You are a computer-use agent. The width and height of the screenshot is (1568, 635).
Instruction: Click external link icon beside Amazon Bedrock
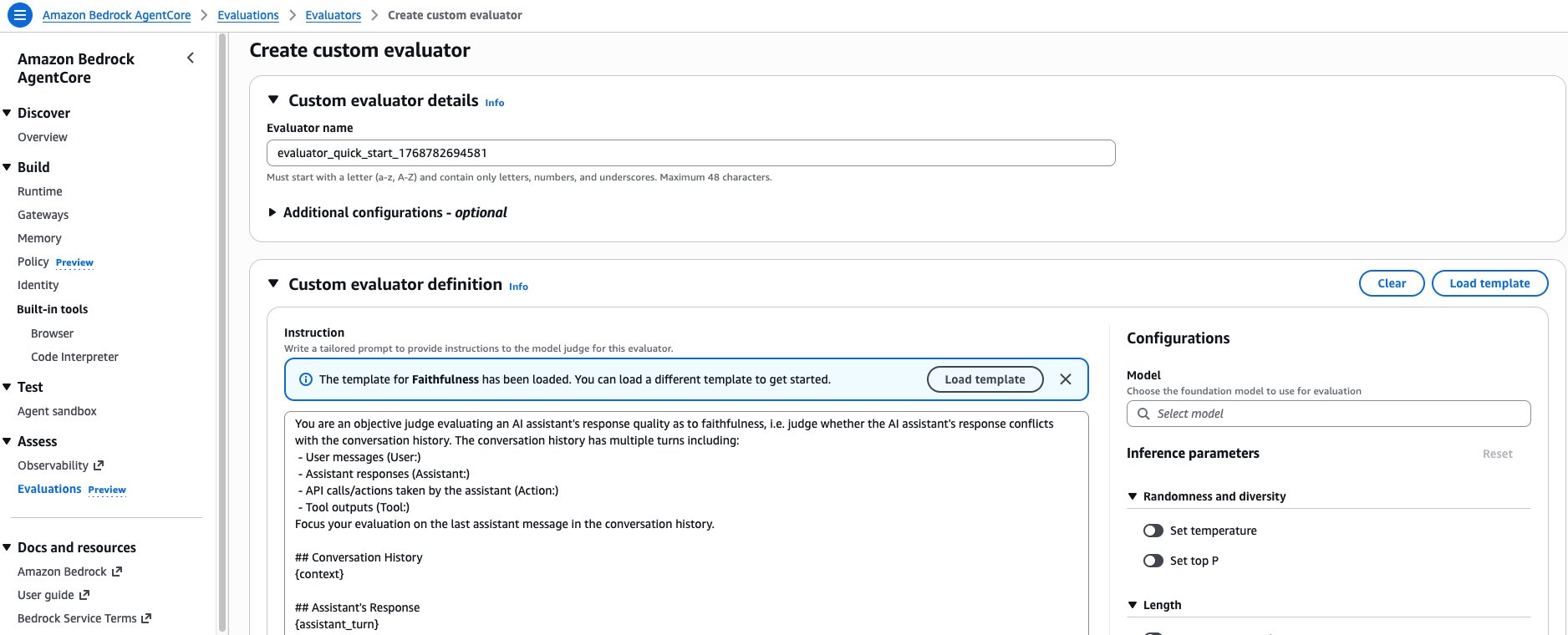(x=117, y=571)
